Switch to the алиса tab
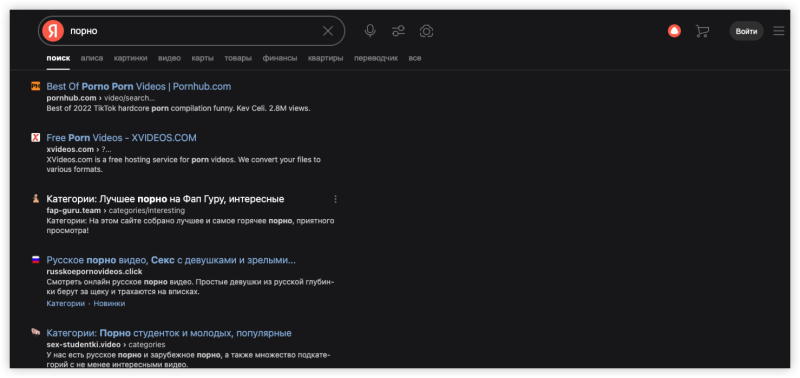 (x=92, y=58)
